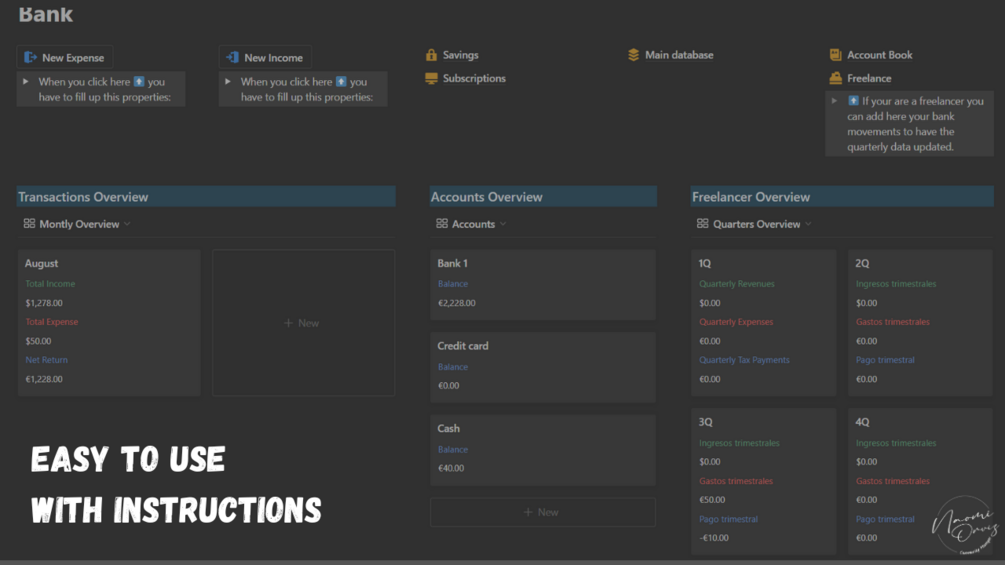The width and height of the screenshot is (1005, 565).
Task: Open the Credit card account card
Action: [542, 366]
